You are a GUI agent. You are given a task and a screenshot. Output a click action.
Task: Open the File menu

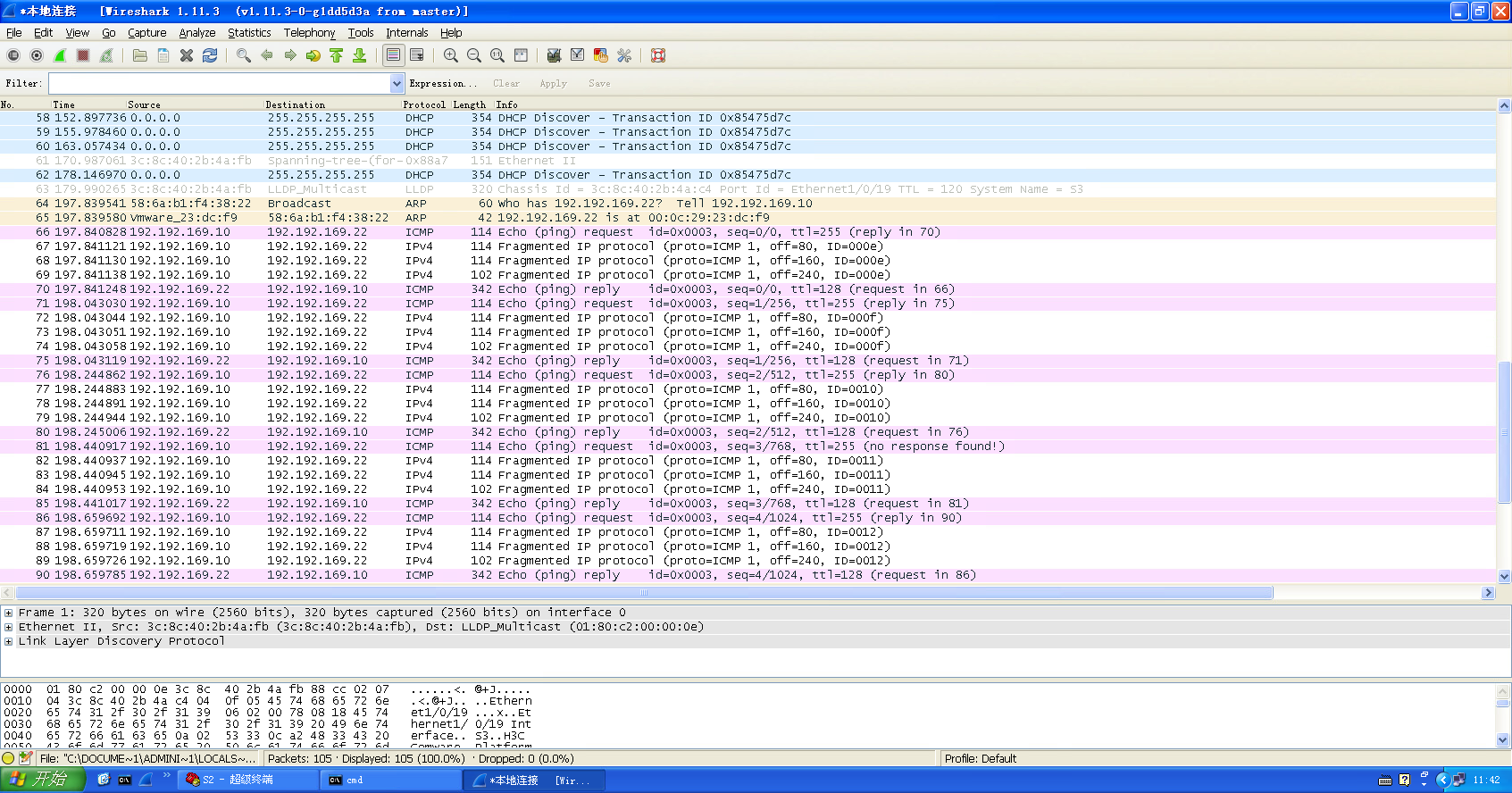point(14,32)
